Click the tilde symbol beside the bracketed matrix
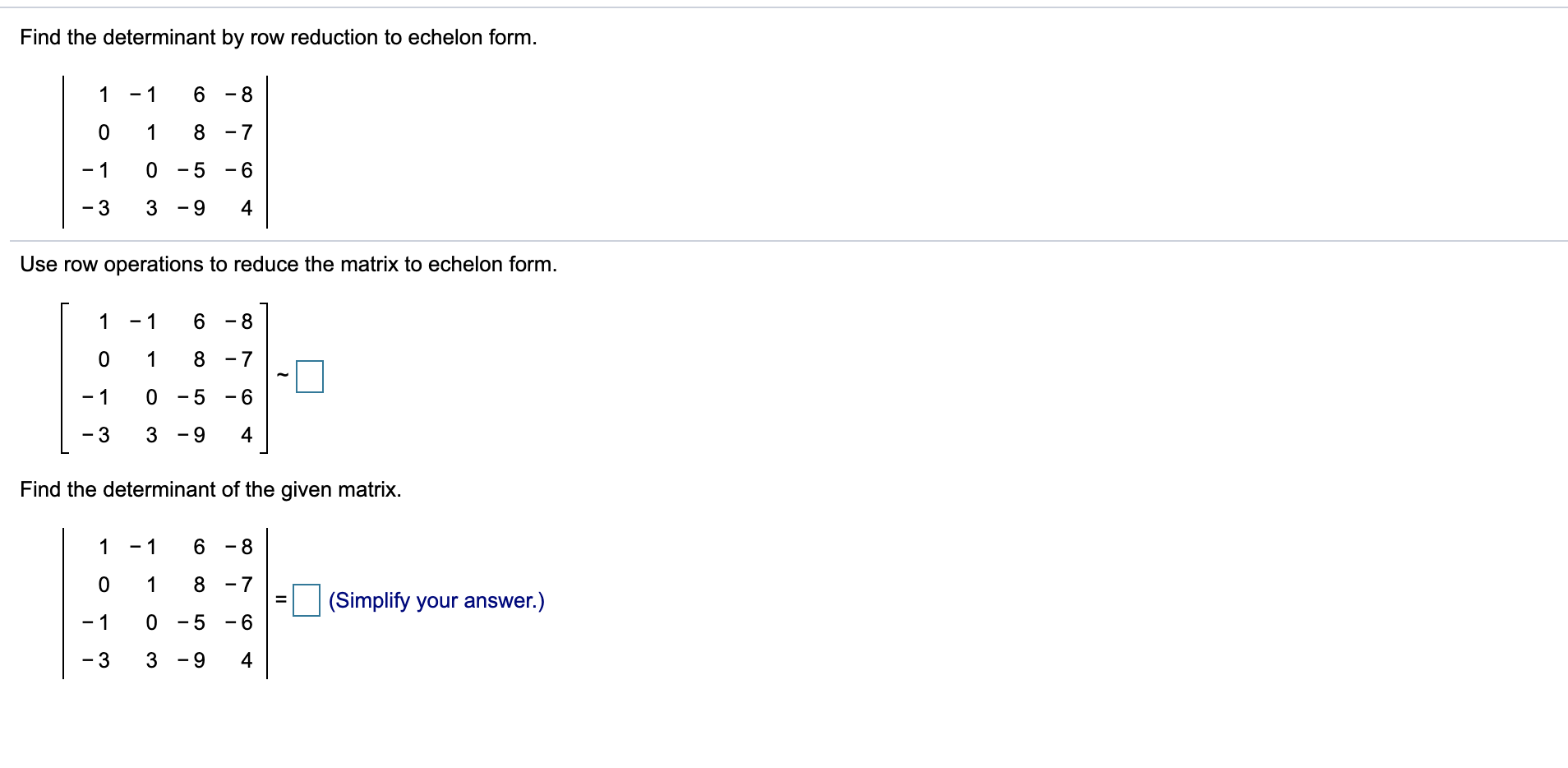 pyautogui.click(x=283, y=376)
